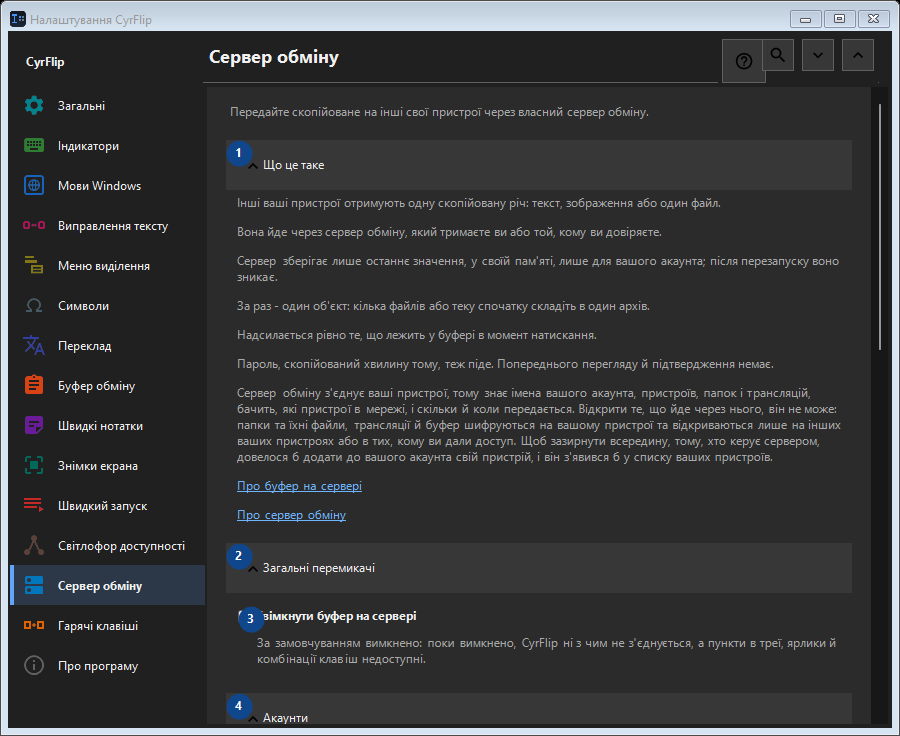Click the paragraph starting Вона йде через сервер
This screenshot has width=900, height=736.
449,232
